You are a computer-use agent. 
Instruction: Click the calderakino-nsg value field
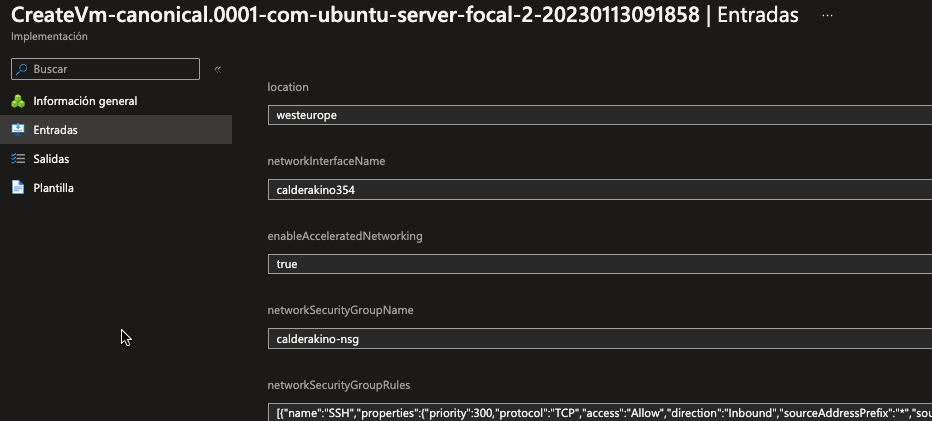click(600, 339)
